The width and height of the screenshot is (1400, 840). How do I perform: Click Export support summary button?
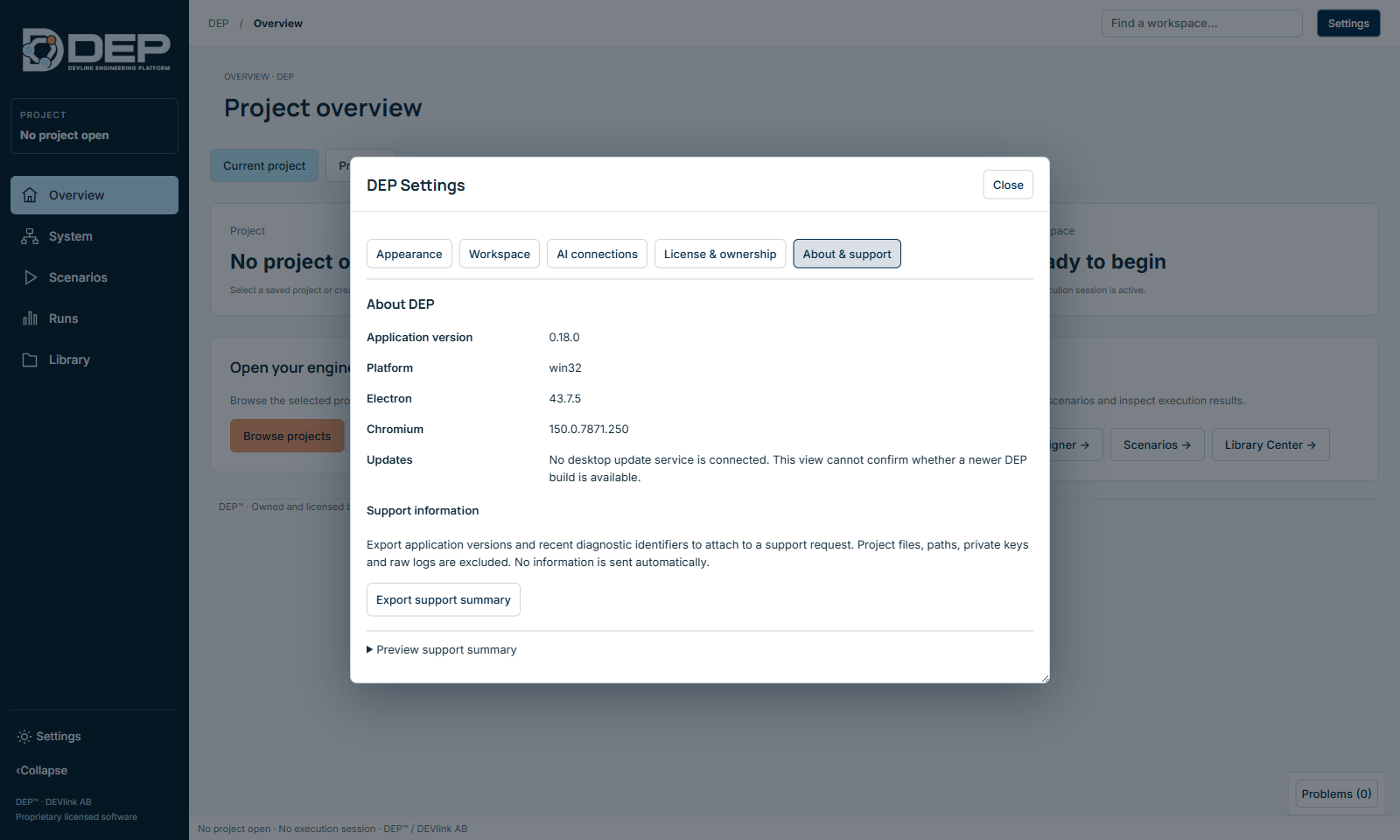[444, 599]
